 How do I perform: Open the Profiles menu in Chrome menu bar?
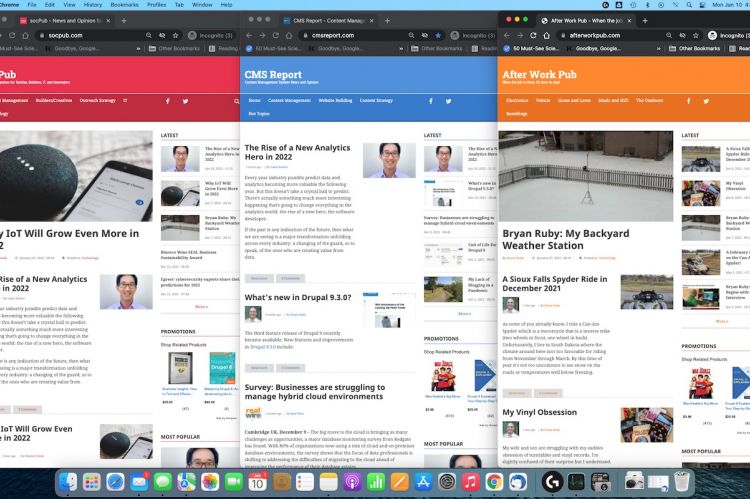point(156,4)
